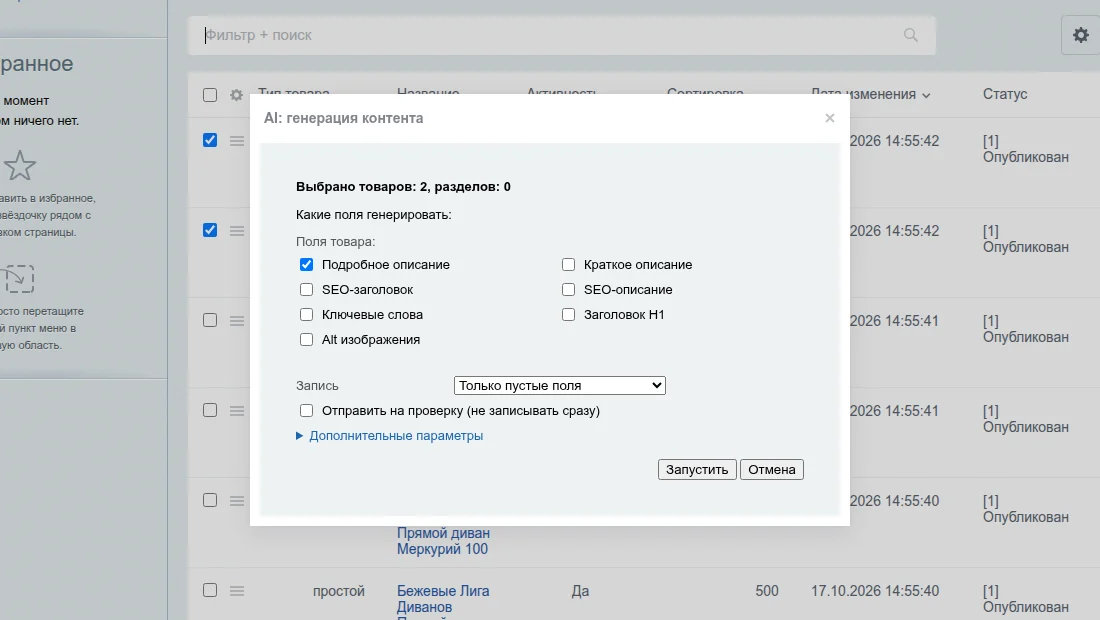Click the date 17.10.2026 14:55:40 cell
This screenshot has width=1100, height=620.
(x=875, y=591)
